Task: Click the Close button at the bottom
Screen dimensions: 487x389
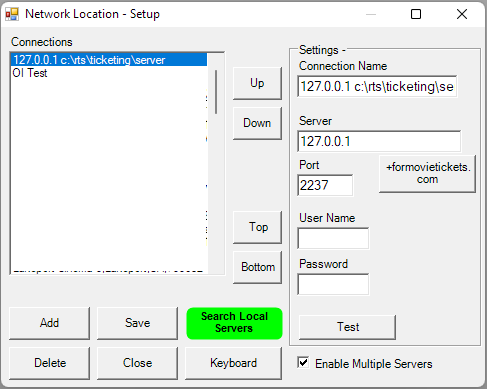Action: 137,363
